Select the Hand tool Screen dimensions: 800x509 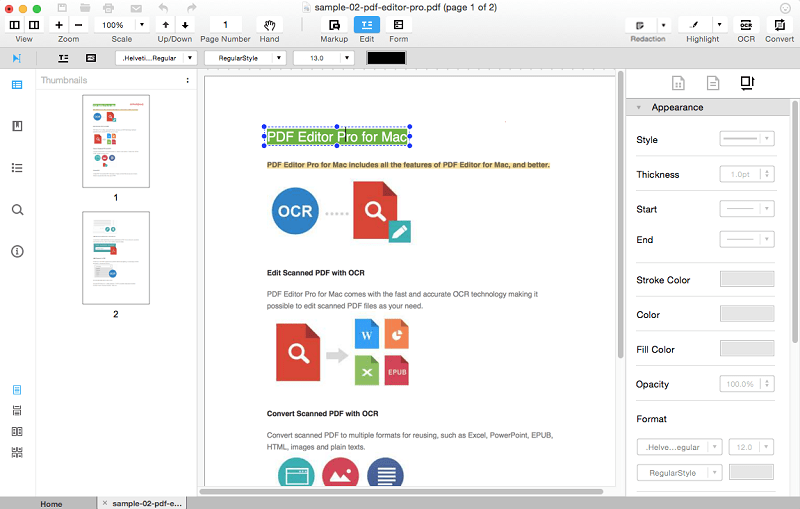pos(269,25)
